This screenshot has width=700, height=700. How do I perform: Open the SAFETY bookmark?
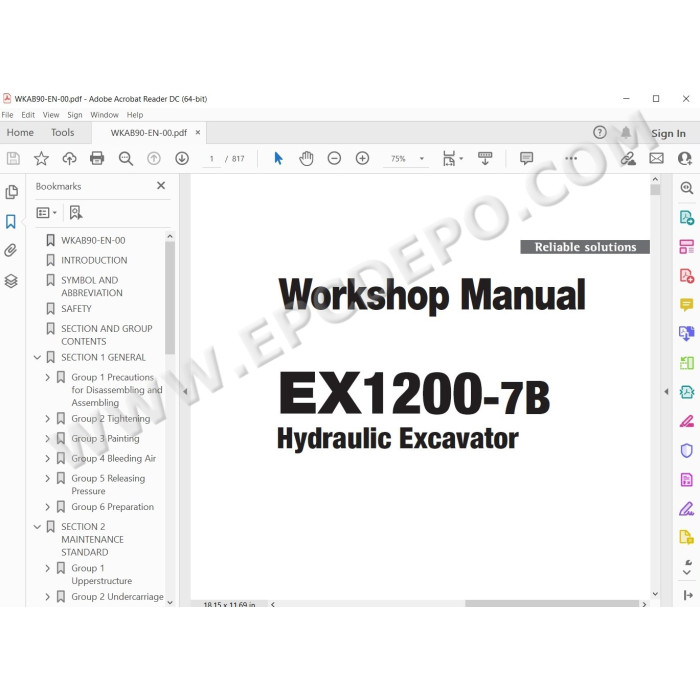[76, 309]
